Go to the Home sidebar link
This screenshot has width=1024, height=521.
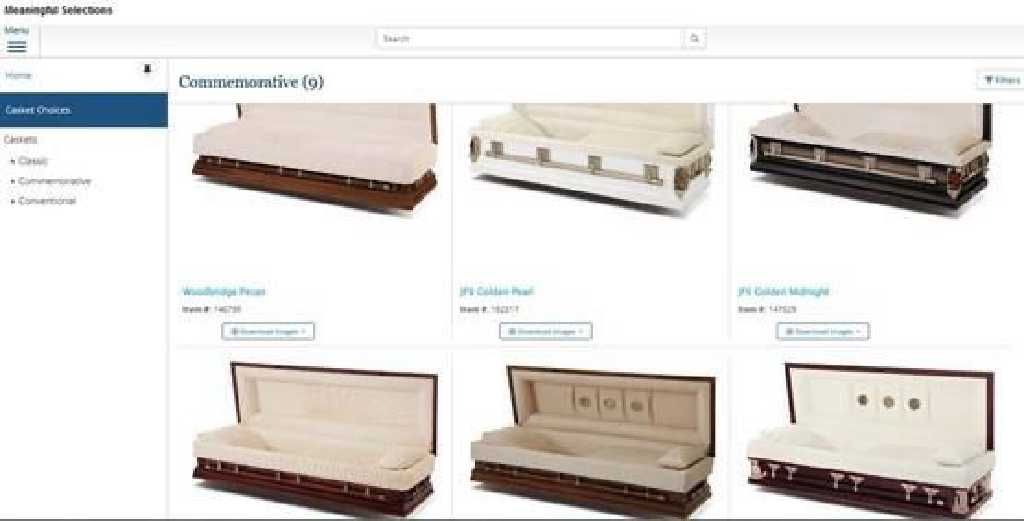18,76
